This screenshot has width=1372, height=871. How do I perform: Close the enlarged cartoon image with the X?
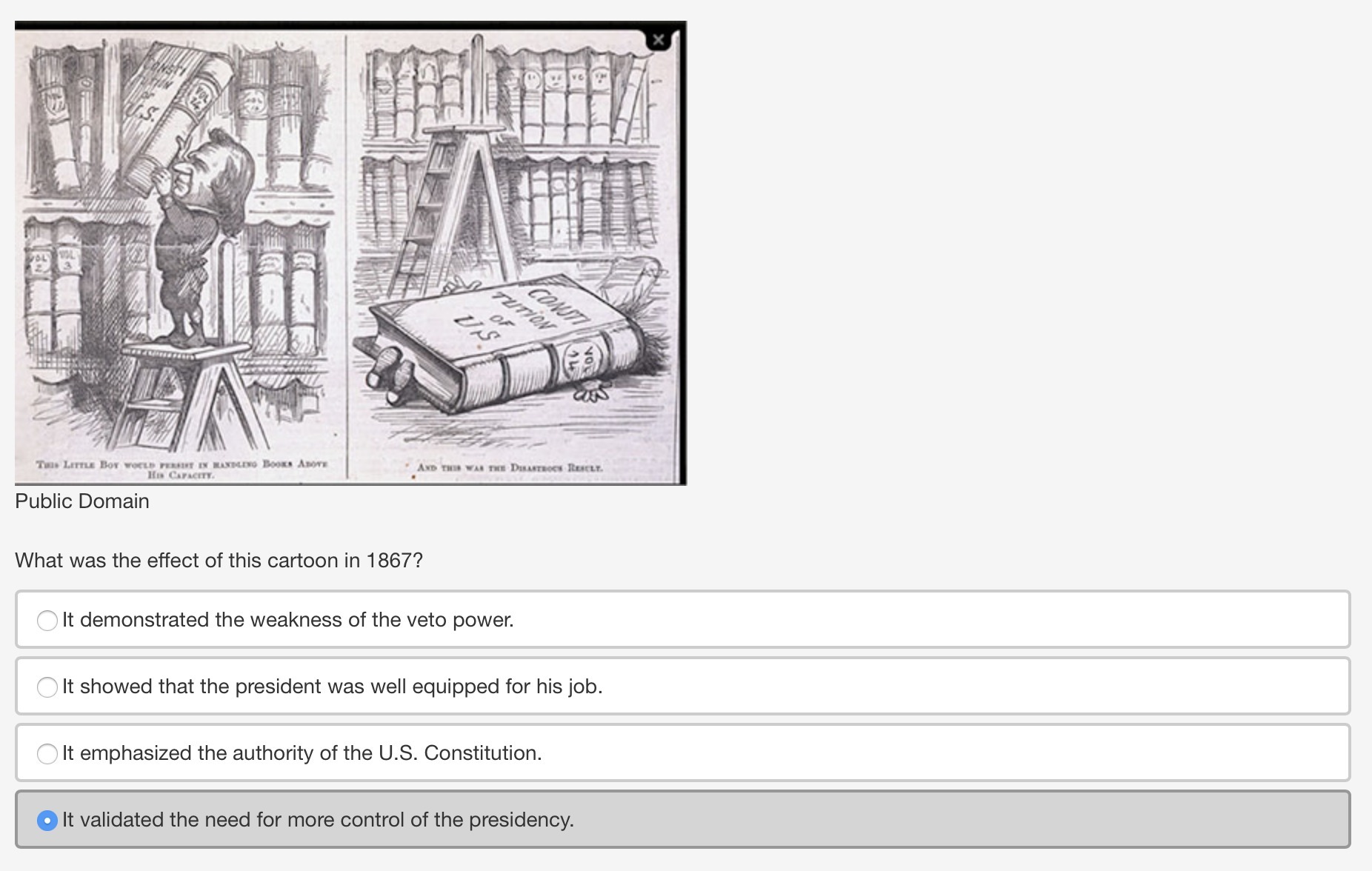(658, 40)
